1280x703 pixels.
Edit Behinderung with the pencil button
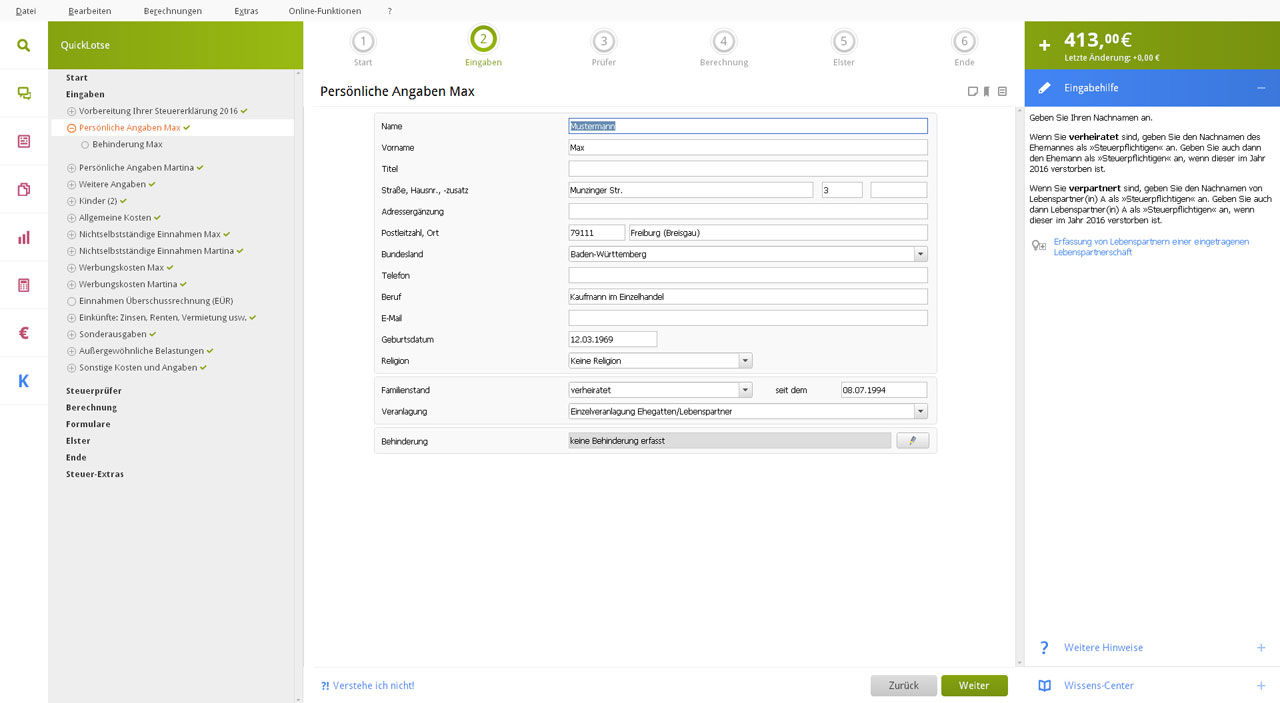pos(912,440)
